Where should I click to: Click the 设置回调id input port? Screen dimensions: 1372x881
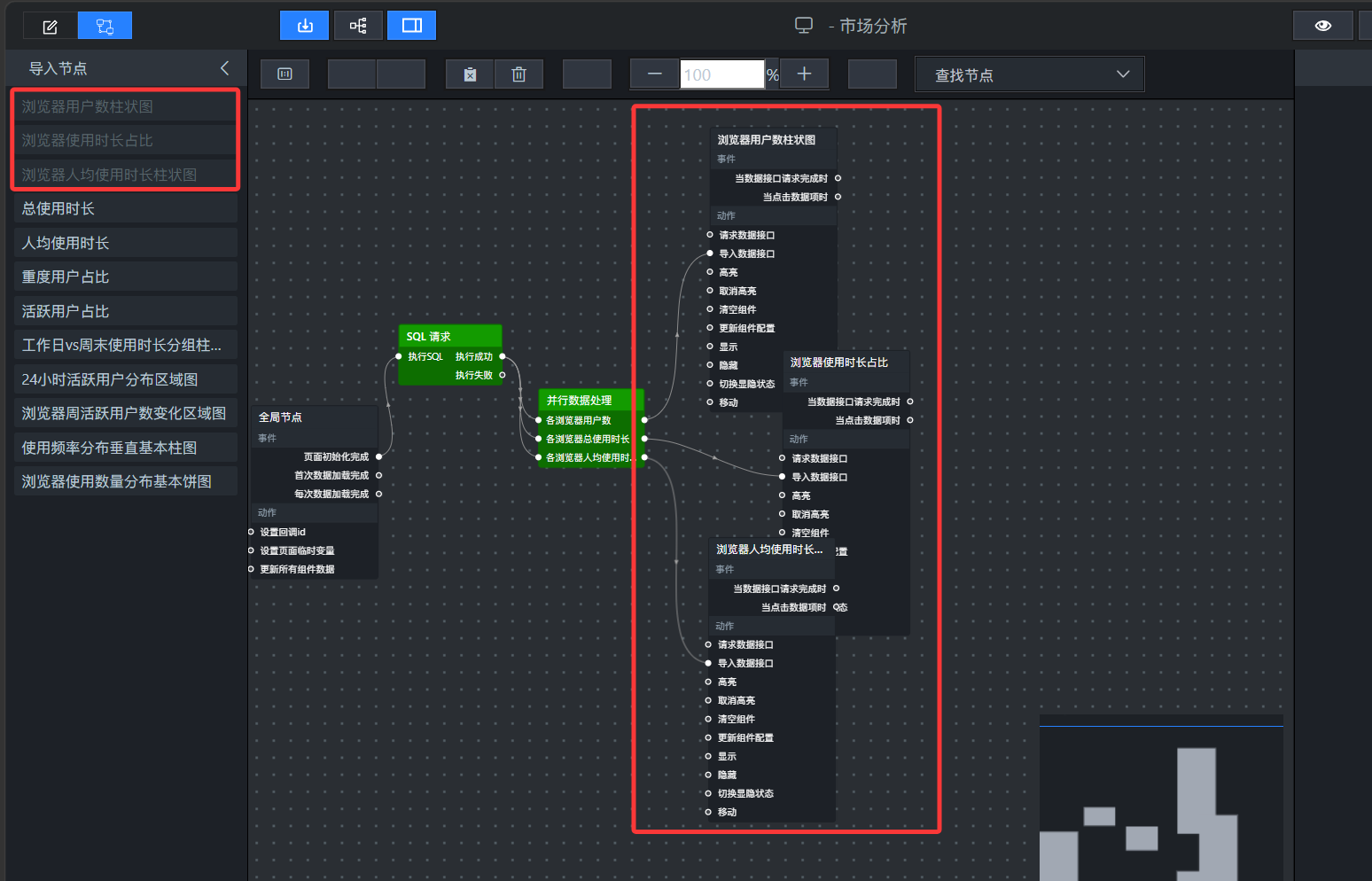coord(251,532)
